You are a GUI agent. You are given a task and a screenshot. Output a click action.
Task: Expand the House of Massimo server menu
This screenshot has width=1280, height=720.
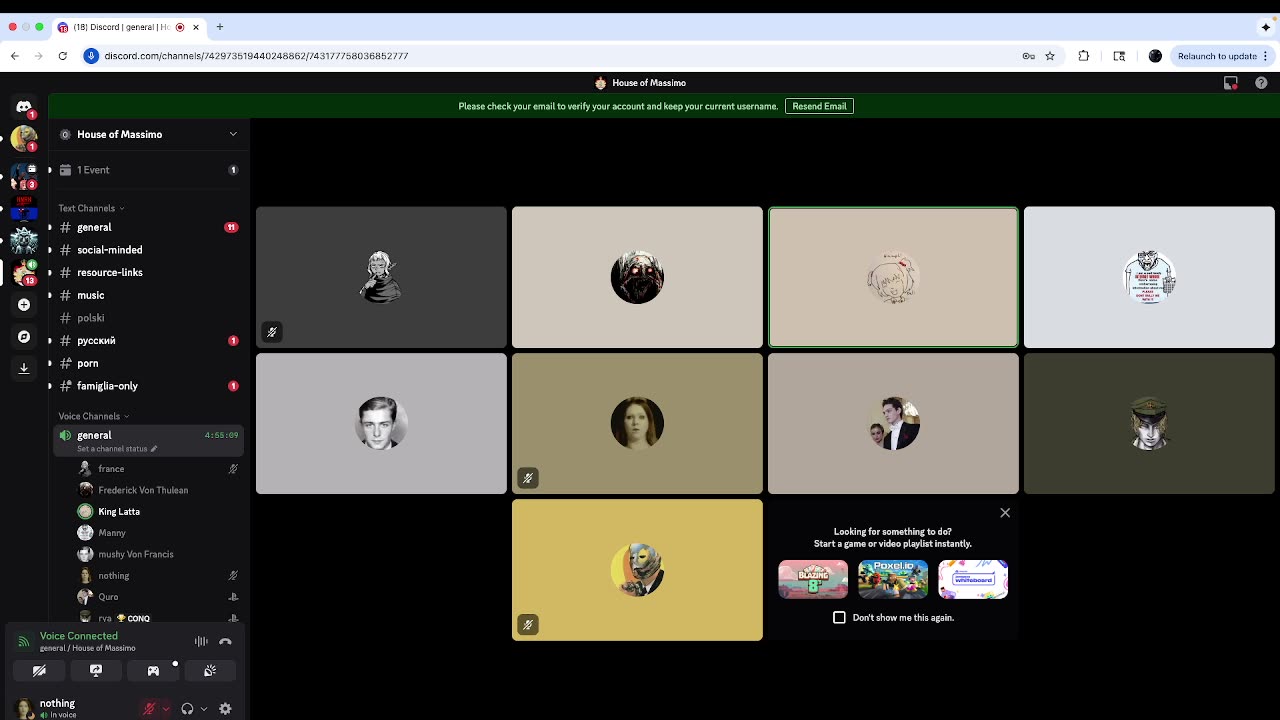click(x=233, y=134)
